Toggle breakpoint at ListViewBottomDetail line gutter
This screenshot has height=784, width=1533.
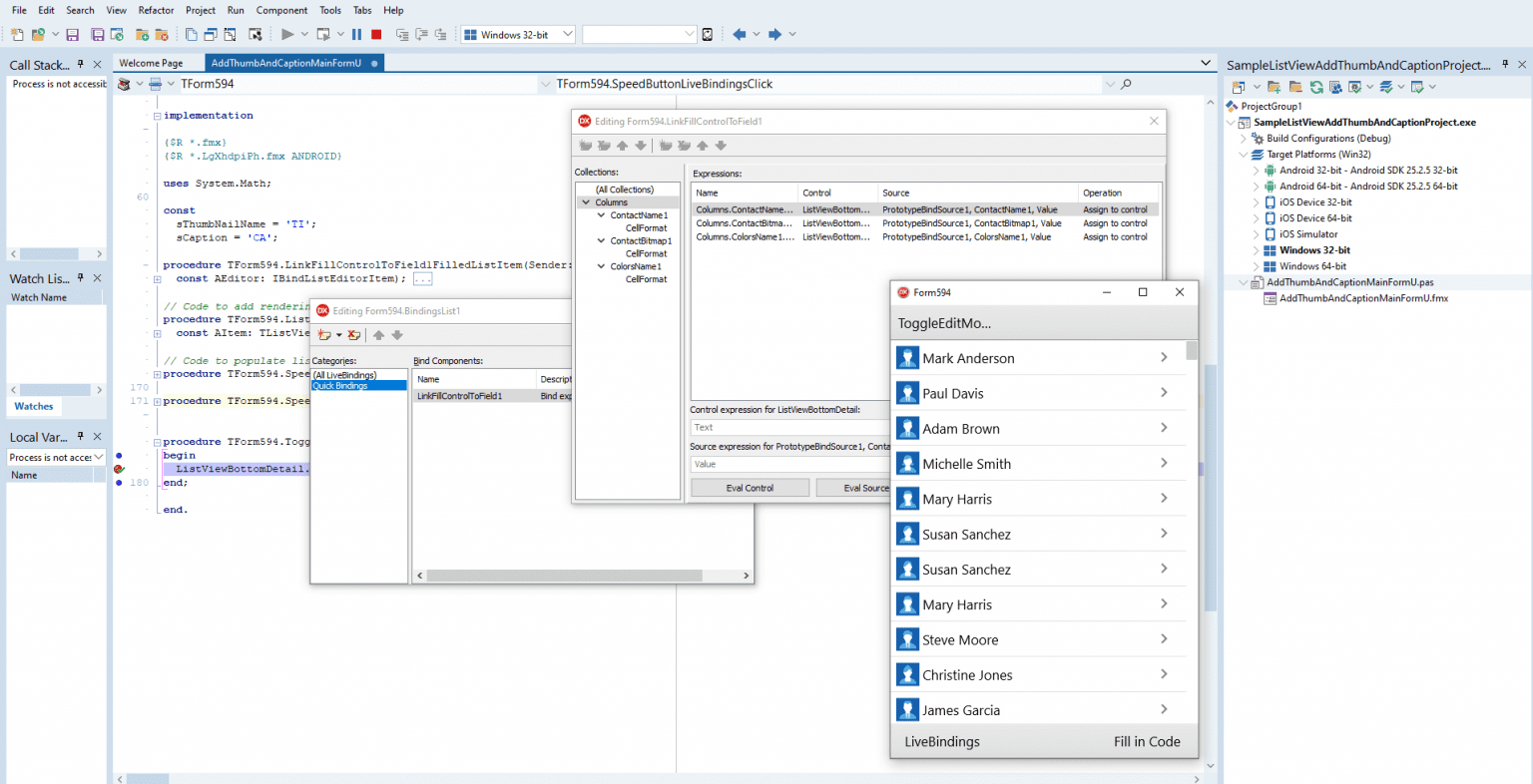tap(119, 469)
